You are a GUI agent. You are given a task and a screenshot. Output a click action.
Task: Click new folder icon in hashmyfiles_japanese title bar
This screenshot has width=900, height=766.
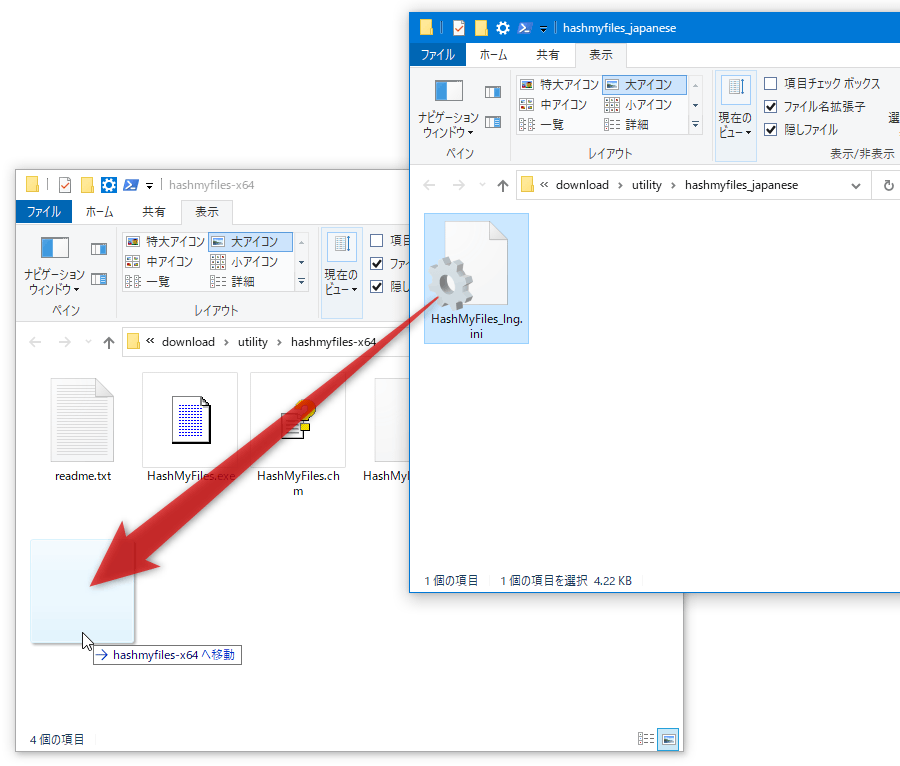(x=481, y=28)
